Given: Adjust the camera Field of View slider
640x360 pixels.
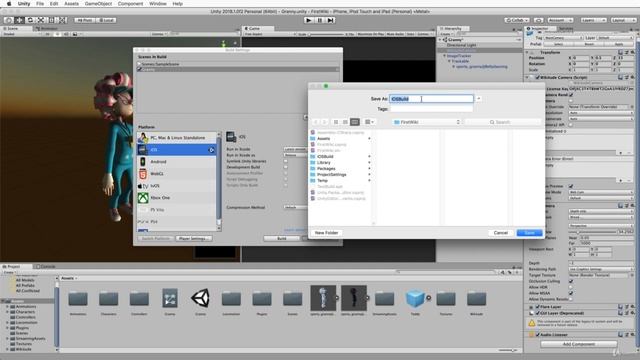Looking at the screenshot, I should 592,232.
